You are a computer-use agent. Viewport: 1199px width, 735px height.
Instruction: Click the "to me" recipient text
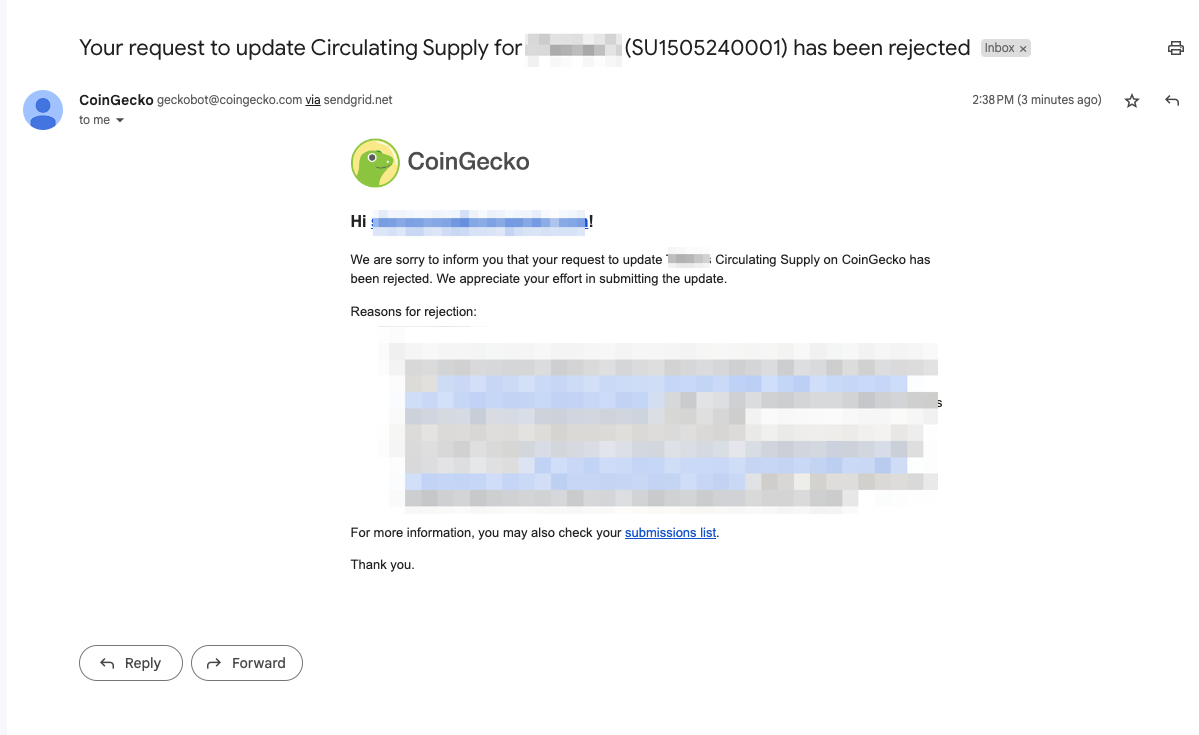point(94,120)
